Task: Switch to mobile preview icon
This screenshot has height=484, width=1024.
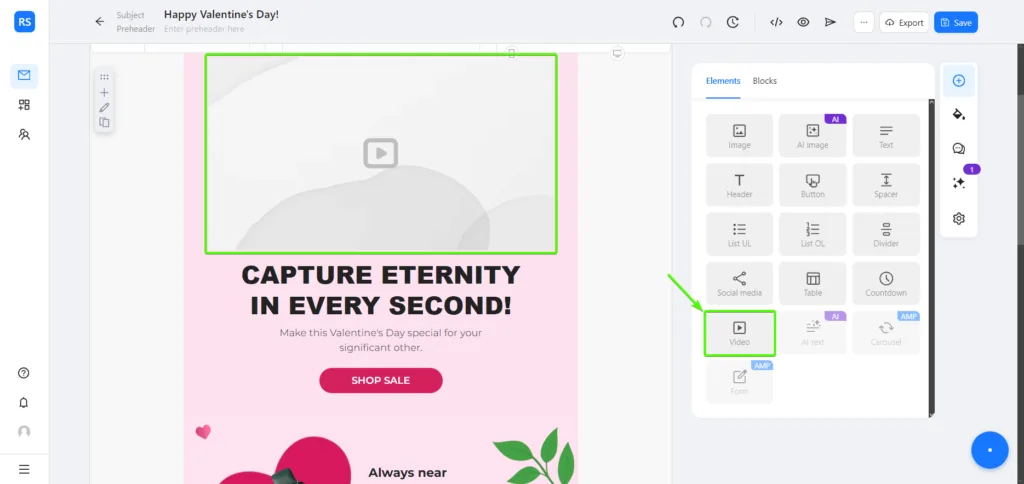Action: pyautogui.click(x=512, y=53)
